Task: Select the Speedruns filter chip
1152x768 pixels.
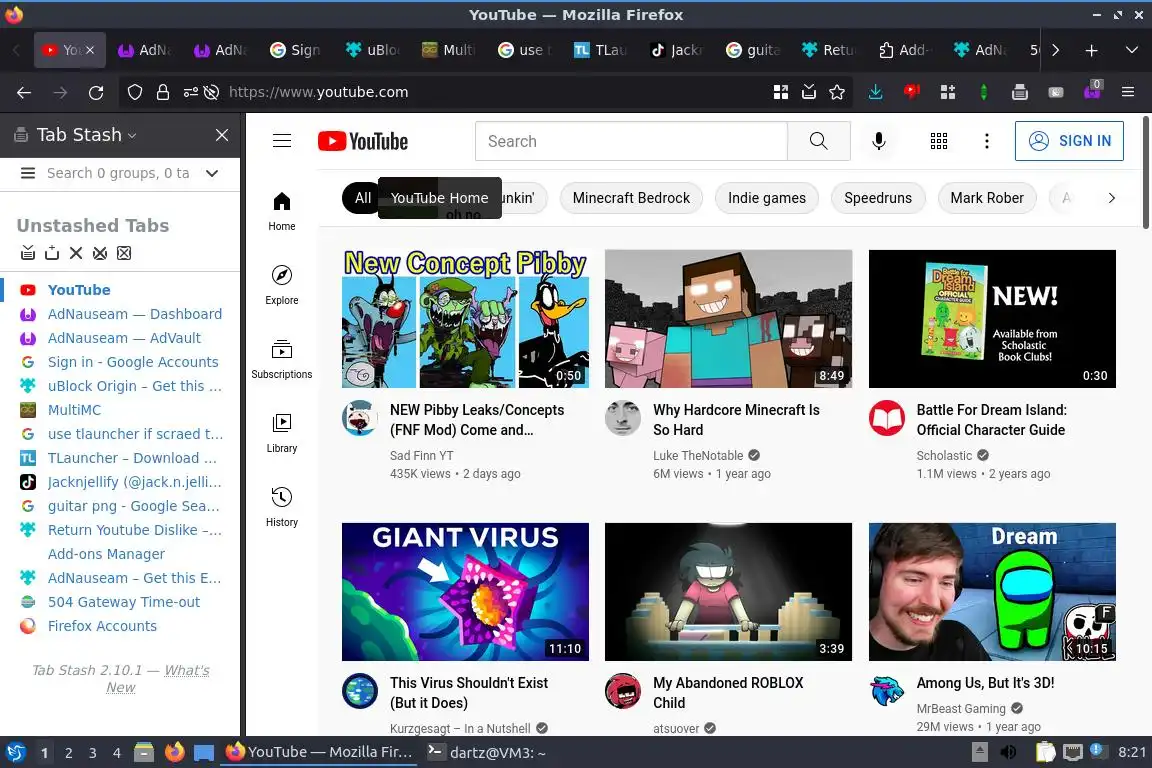Action: pyautogui.click(x=878, y=198)
